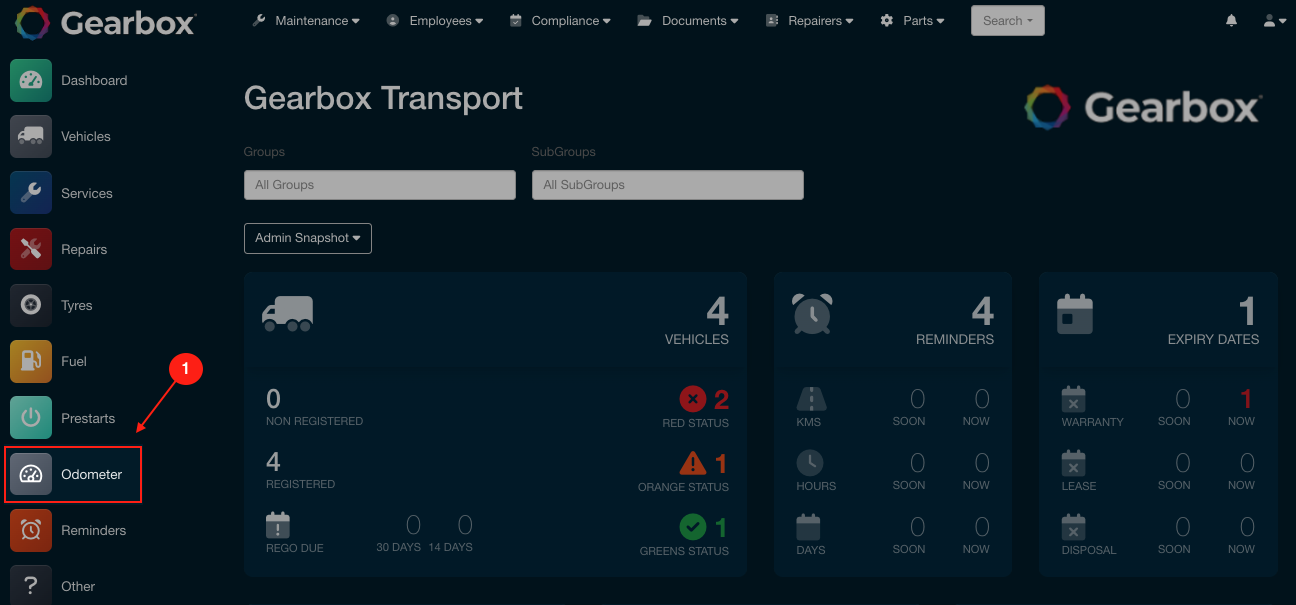Click the large Gearbox logo at top-right

point(1143,107)
